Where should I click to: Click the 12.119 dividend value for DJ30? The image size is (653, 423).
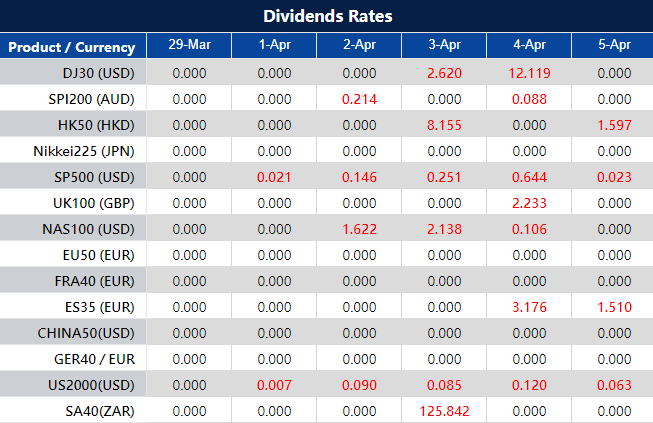[x=529, y=73]
